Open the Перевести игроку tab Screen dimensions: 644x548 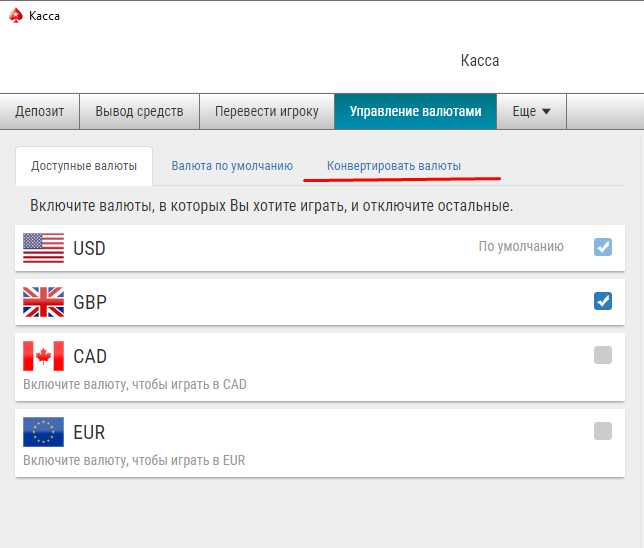(267, 112)
